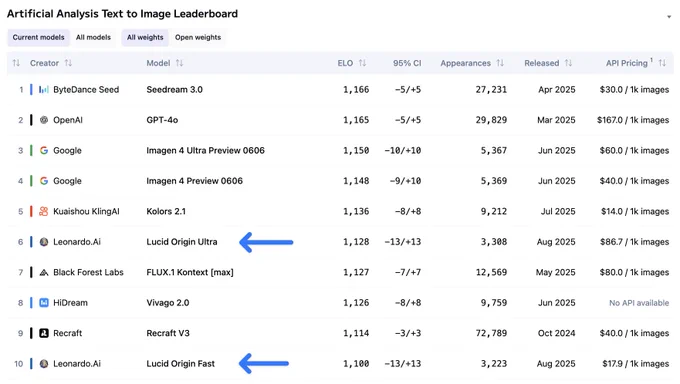Screen dimensions: 680x384
Task: Click the Appearances column header label
Action: click(x=465, y=63)
